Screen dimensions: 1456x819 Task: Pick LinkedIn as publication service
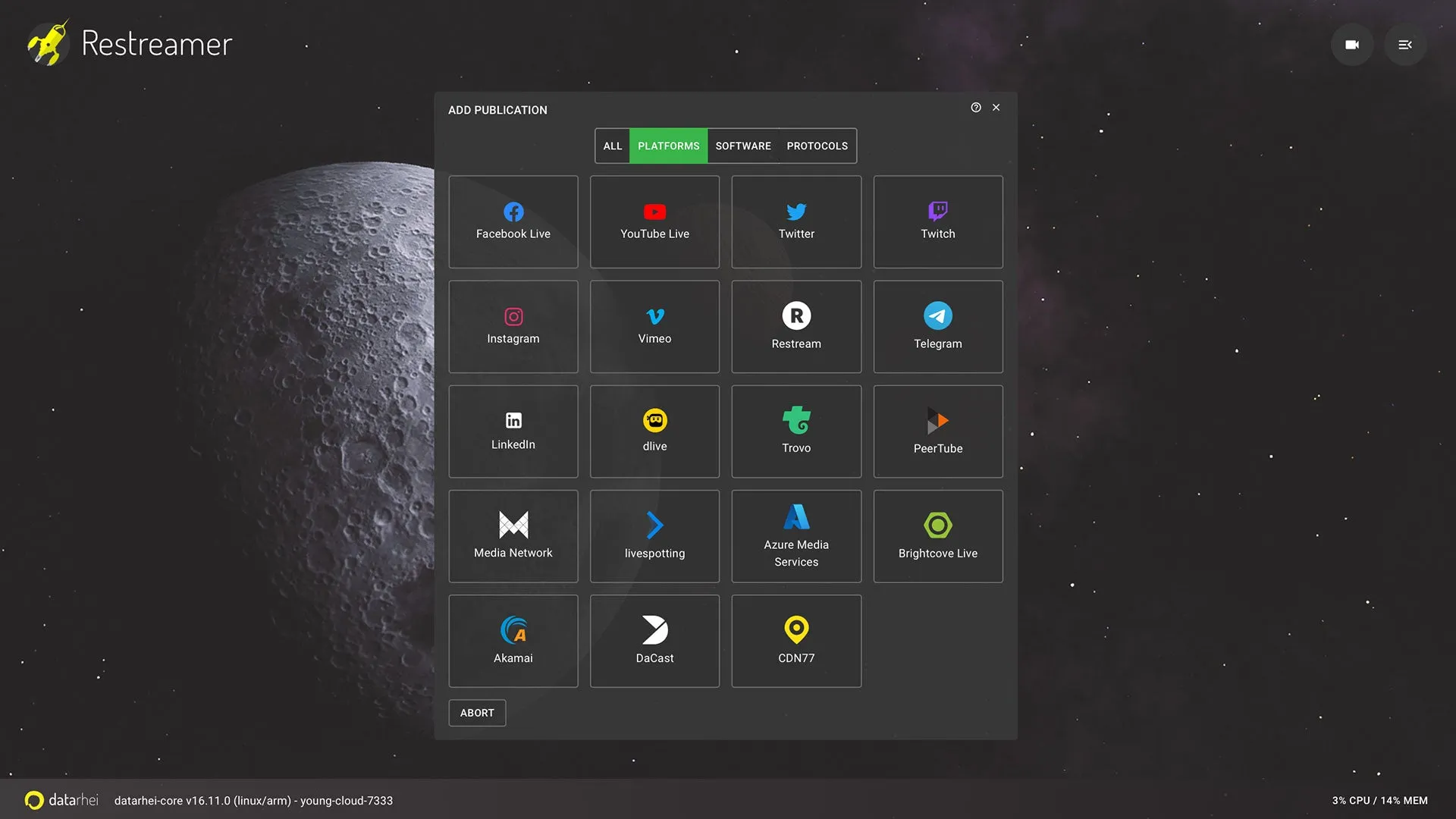(x=513, y=431)
